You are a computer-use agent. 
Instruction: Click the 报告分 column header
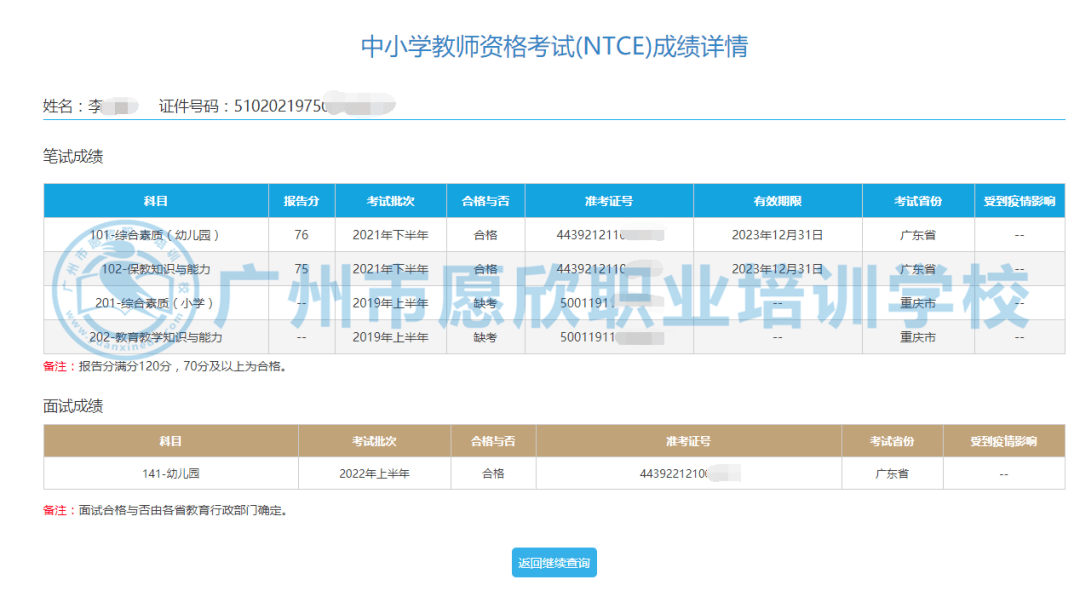pyautogui.click(x=303, y=200)
